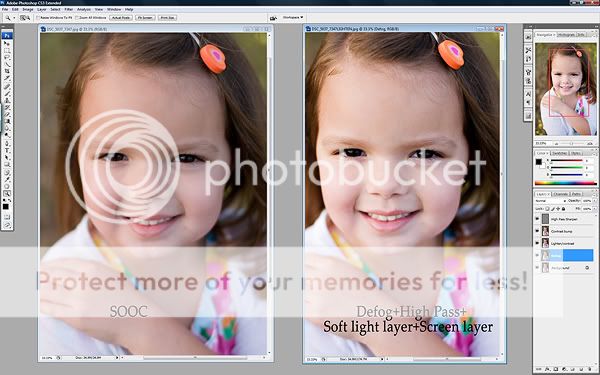Image resolution: width=600 pixels, height=375 pixels.
Task: Open the Analysis menu
Action: tap(84, 9)
